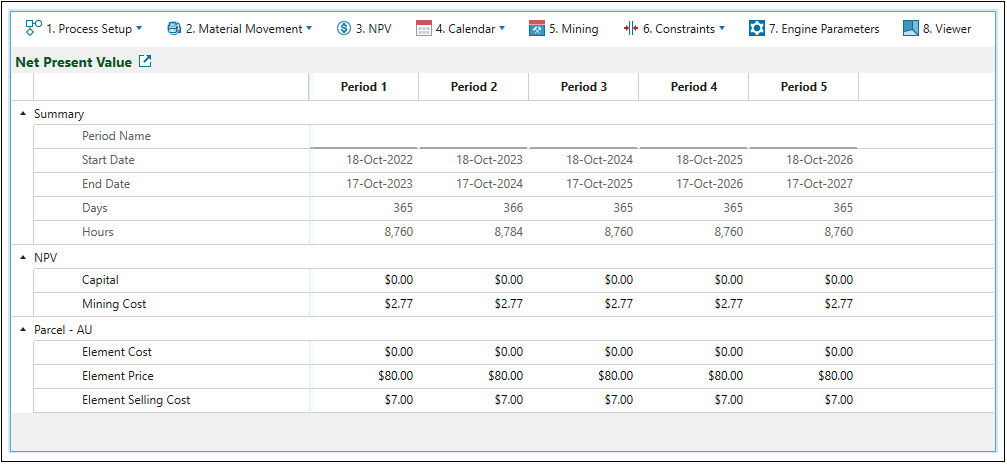Viewport: 1007px width, 468px height.
Task: Open the Material Movement dropdown arrow
Action: (x=309, y=29)
